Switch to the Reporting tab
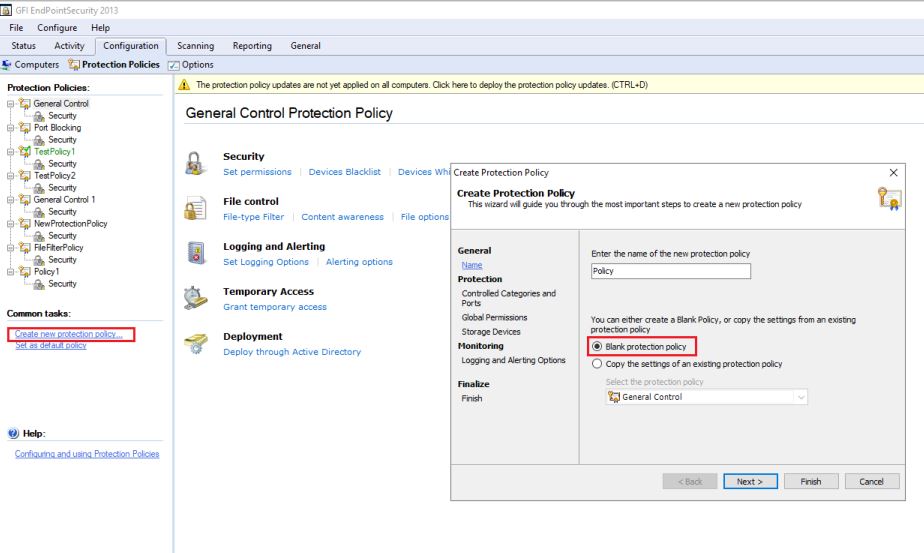The width and height of the screenshot is (924, 553). click(x=252, y=46)
